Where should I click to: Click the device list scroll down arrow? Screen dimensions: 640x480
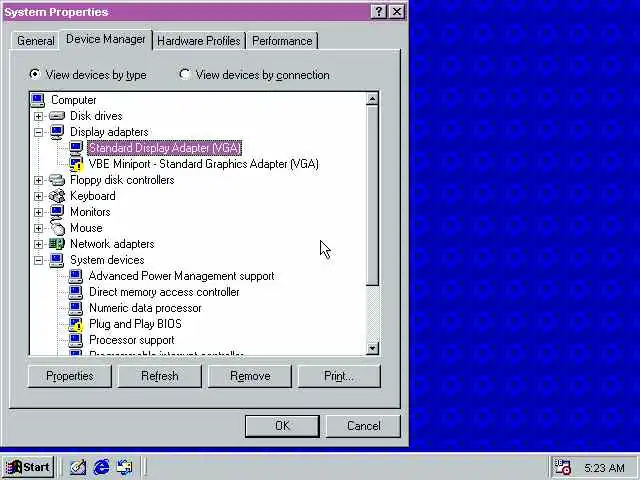pyautogui.click(x=372, y=348)
